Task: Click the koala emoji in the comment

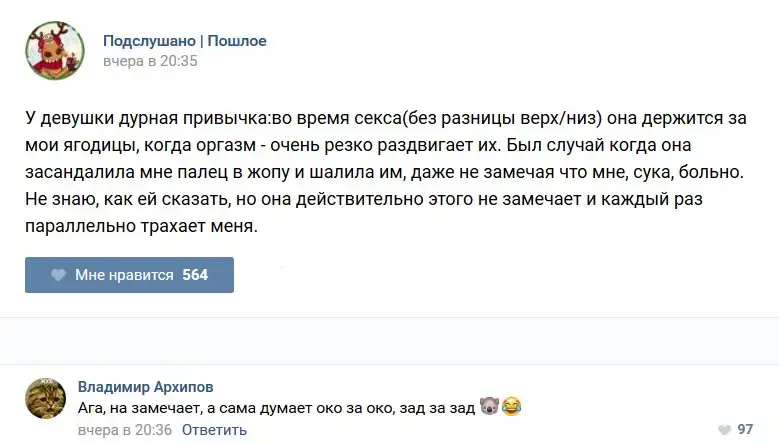Action: point(490,408)
